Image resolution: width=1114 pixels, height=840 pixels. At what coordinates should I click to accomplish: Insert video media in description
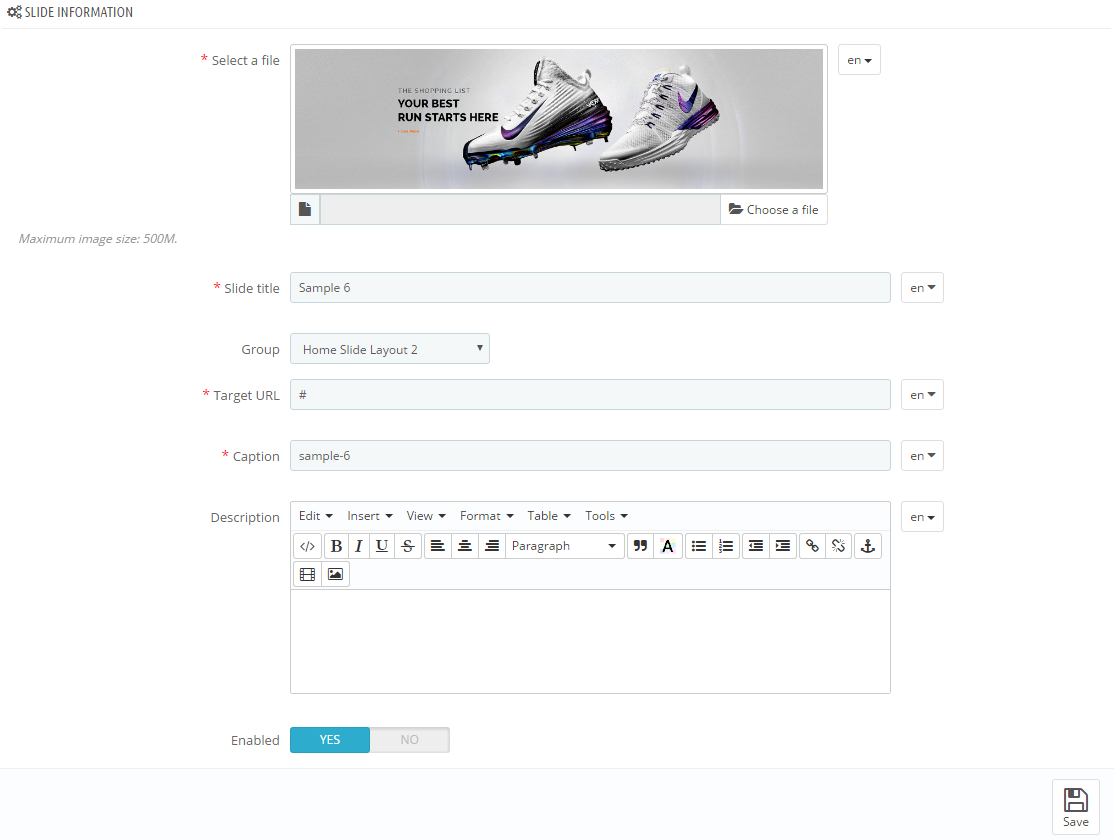(308, 574)
